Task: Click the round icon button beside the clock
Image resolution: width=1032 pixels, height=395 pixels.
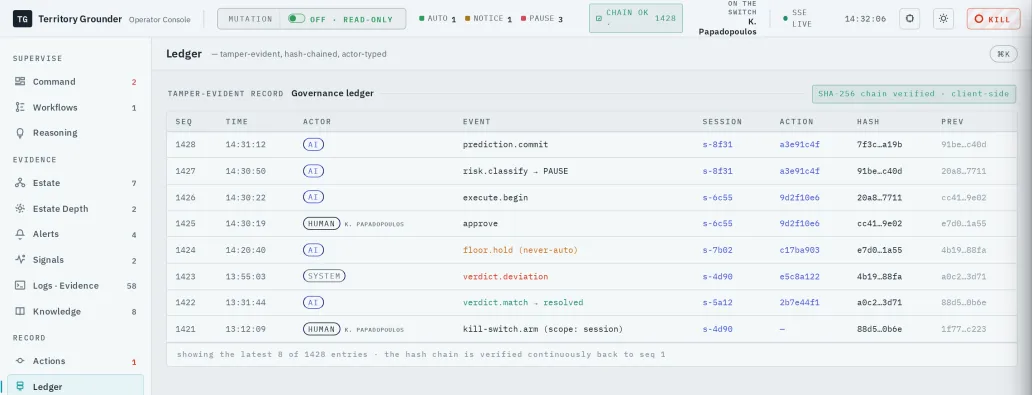Action: pos(910,19)
